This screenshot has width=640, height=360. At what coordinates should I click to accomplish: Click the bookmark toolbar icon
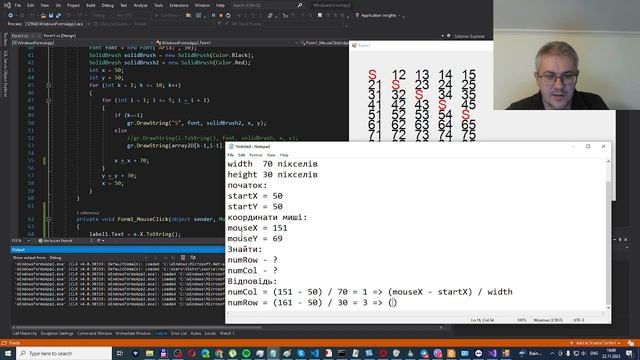[x=320, y=16]
